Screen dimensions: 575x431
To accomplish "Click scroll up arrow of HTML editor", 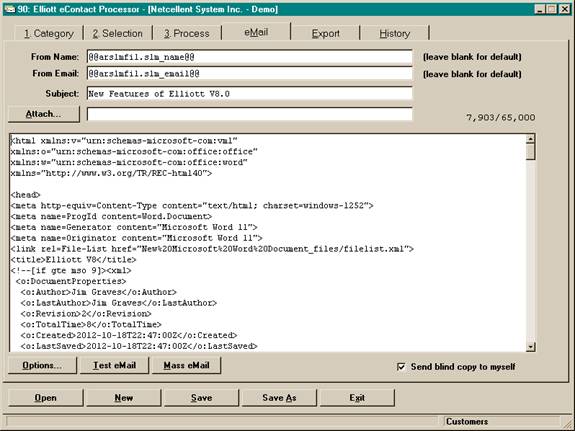I will [530, 139].
